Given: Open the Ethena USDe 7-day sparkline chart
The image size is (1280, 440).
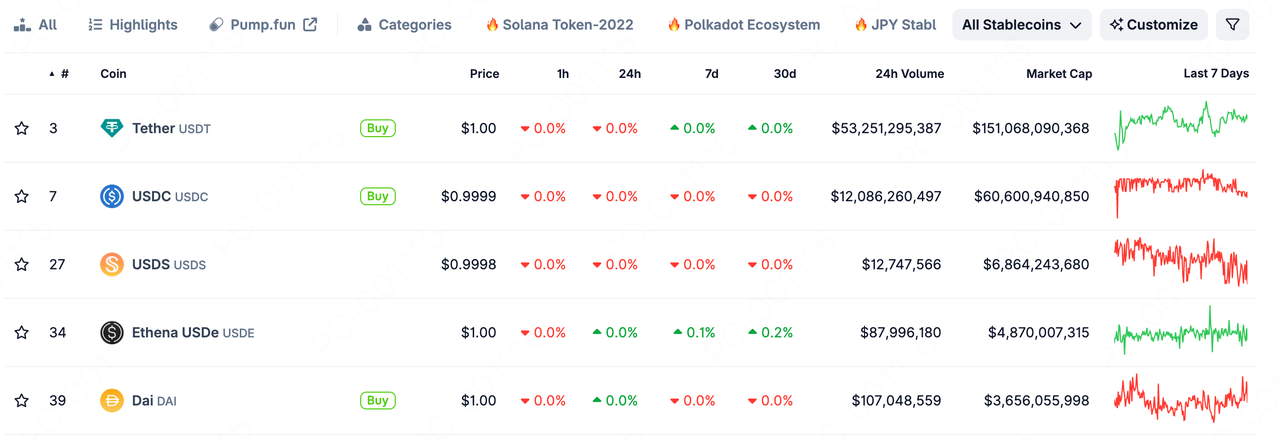Looking at the screenshot, I should 1181,332.
